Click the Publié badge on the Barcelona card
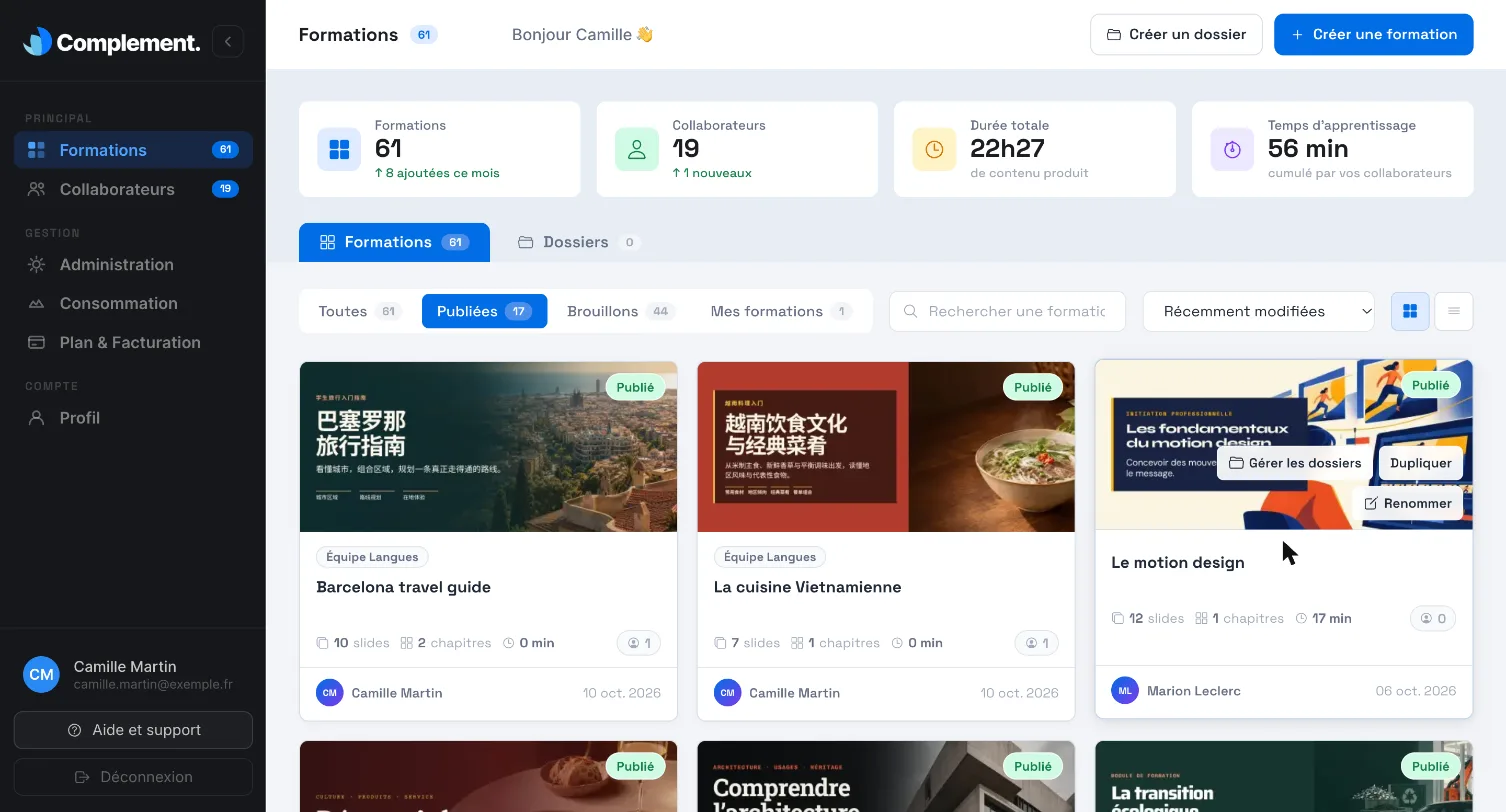This screenshot has height=812, width=1506. [635, 387]
